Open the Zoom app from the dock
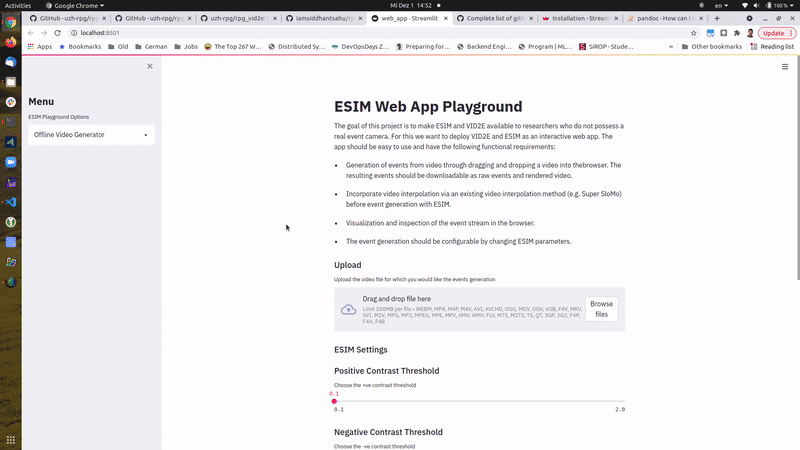Screen dimensions: 800x450 [11, 162]
